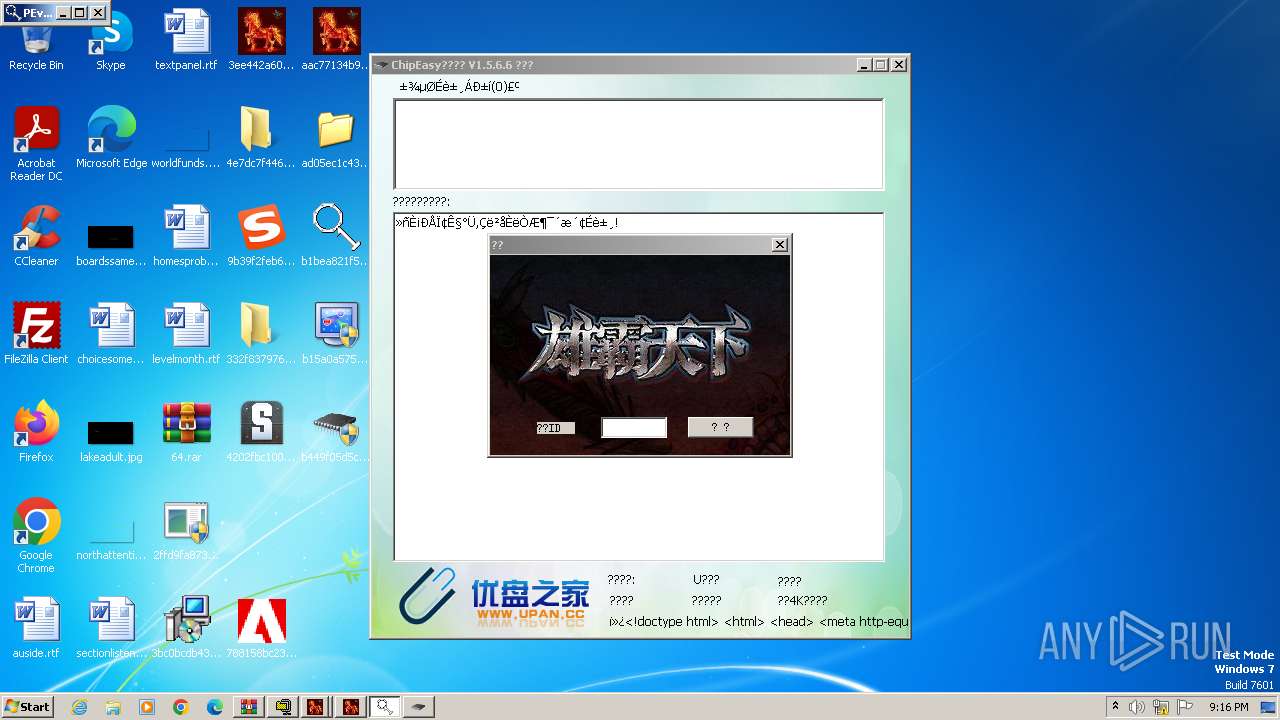
Task: Open the Action Center flag icon
Action: coord(1184,707)
